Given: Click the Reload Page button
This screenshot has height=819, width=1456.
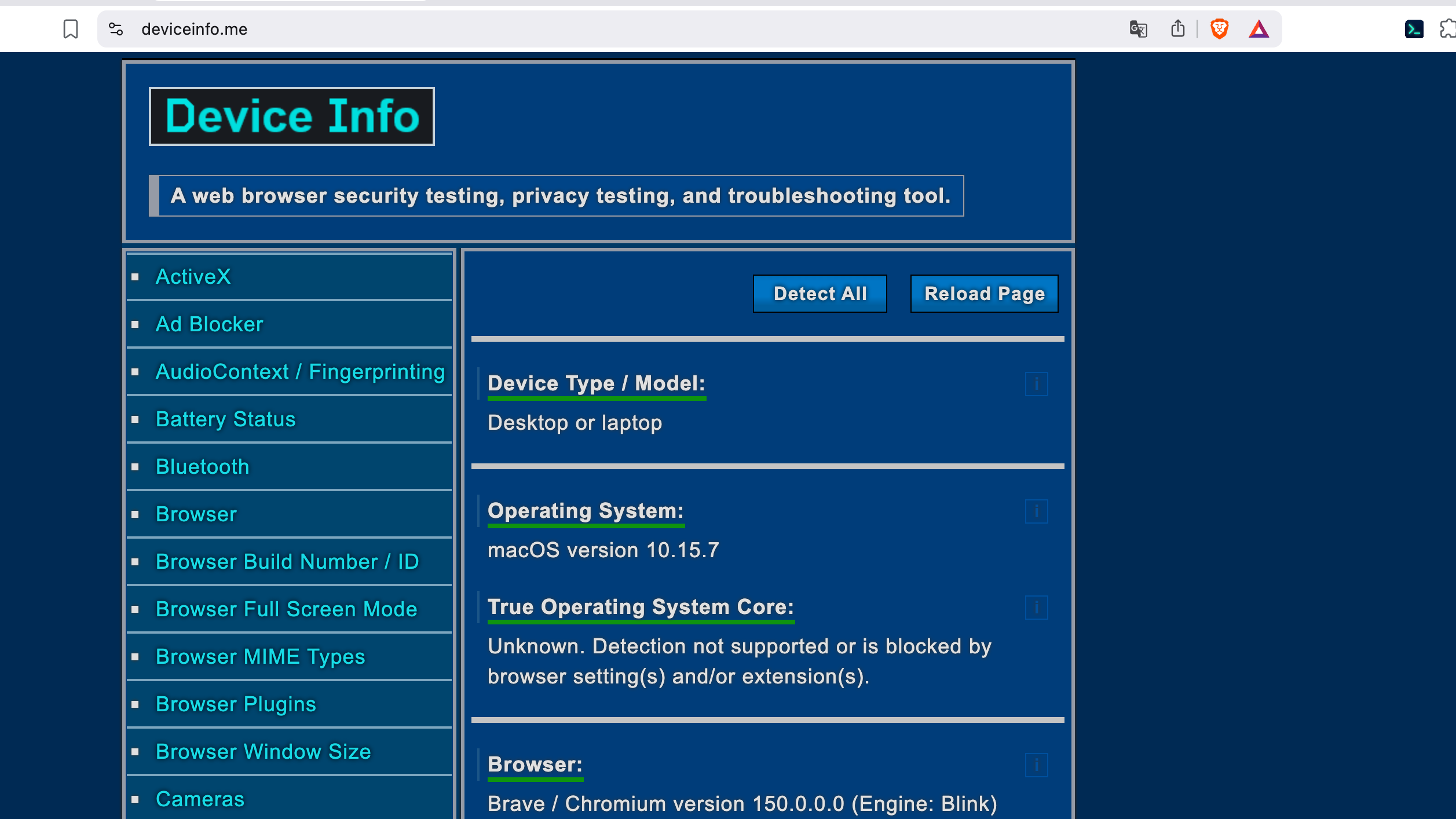Looking at the screenshot, I should [x=984, y=294].
